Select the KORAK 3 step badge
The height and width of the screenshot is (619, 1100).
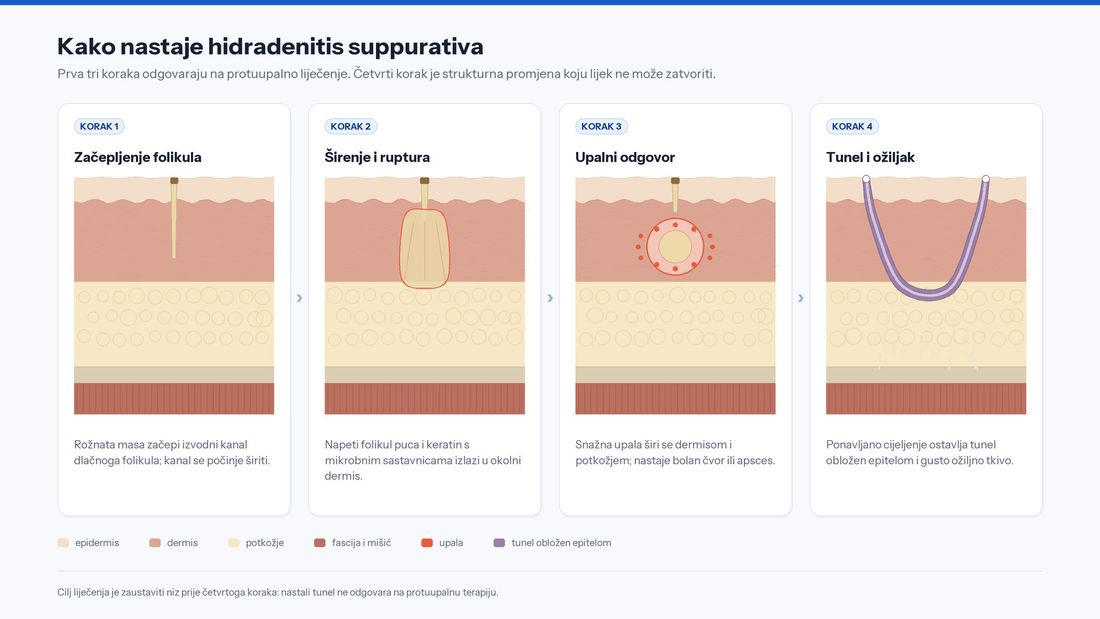601,126
